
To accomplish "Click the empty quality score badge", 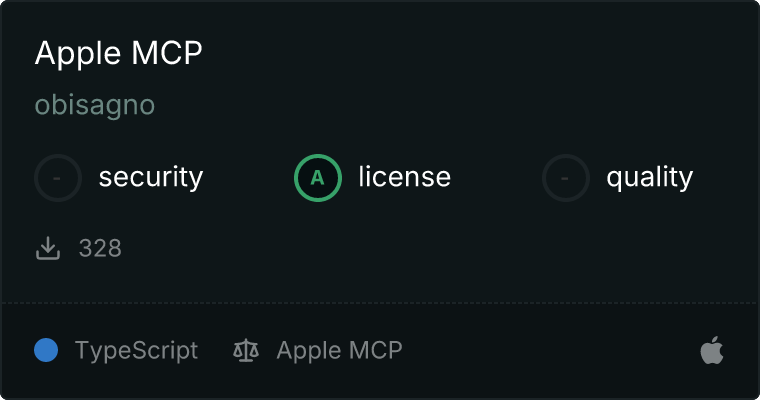I will pos(566,178).
